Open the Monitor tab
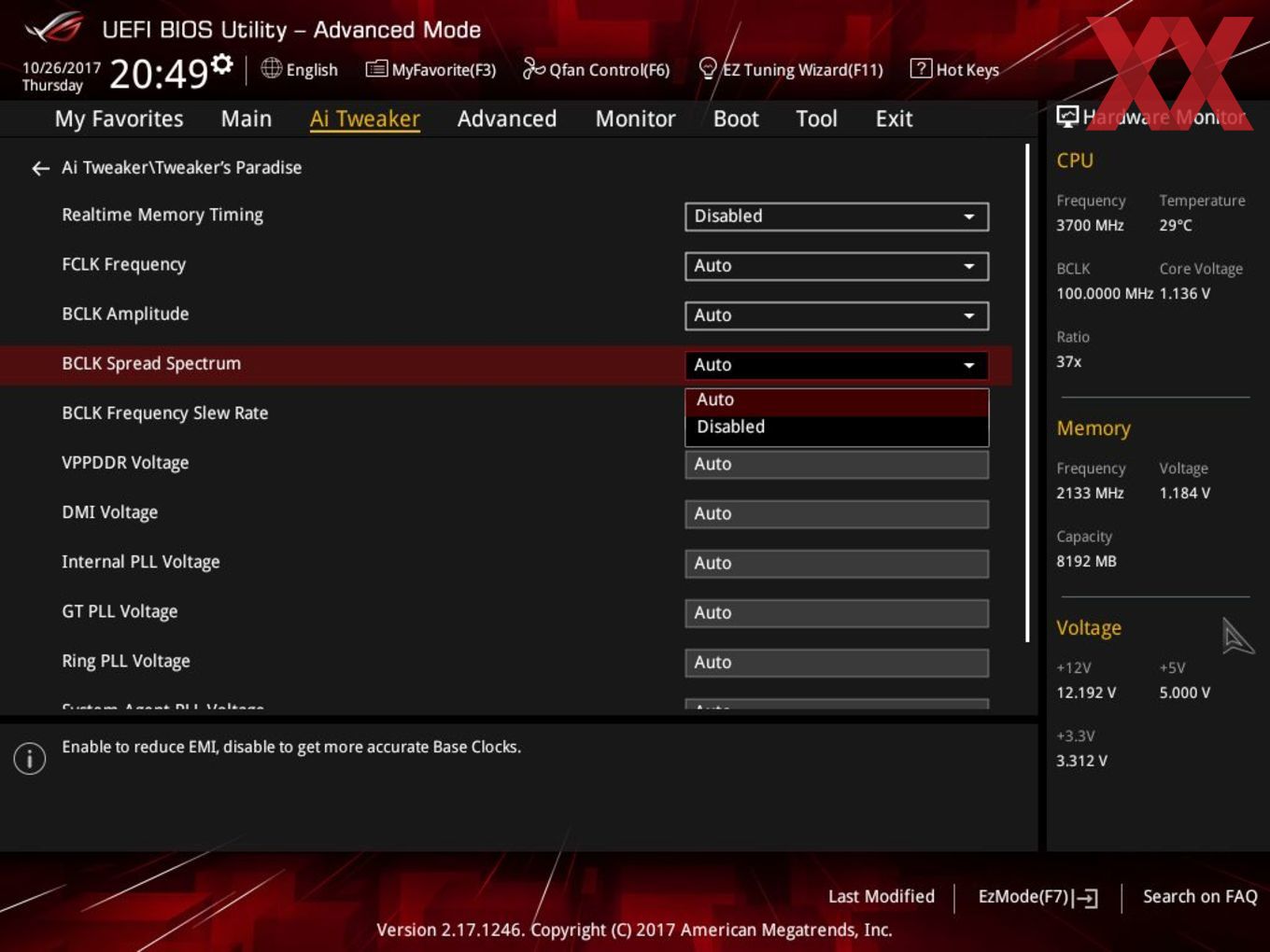The width and height of the screenshot is (1270, 952). [x=635, y=119]
